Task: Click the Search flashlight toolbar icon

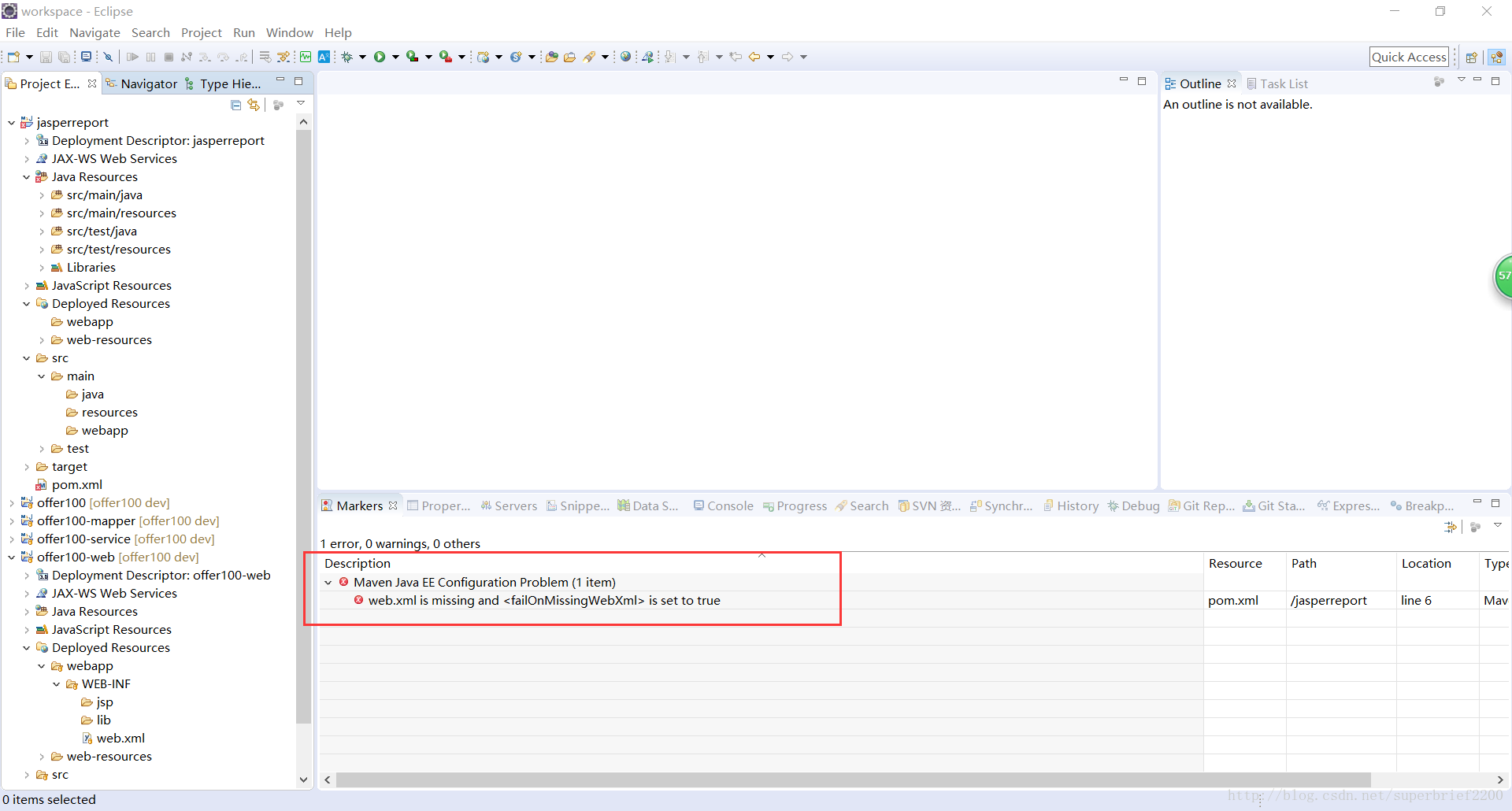Action: click(589, 57)
